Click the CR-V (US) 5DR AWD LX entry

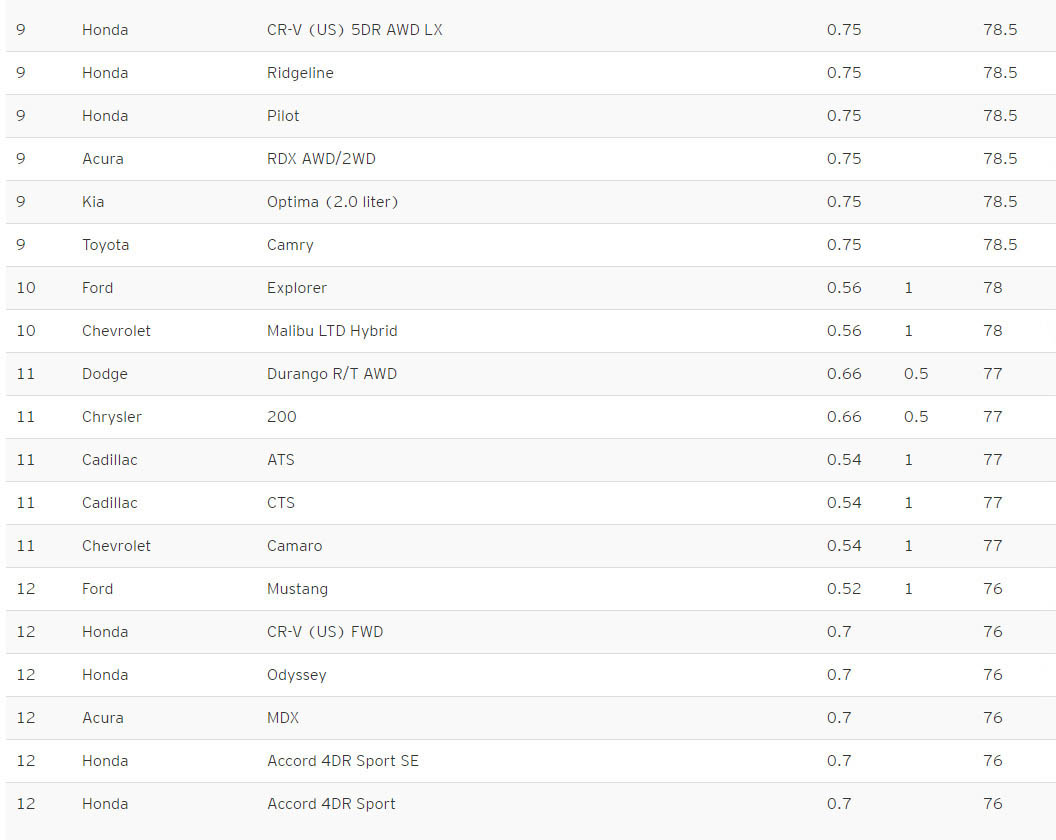tap(355, 30)
